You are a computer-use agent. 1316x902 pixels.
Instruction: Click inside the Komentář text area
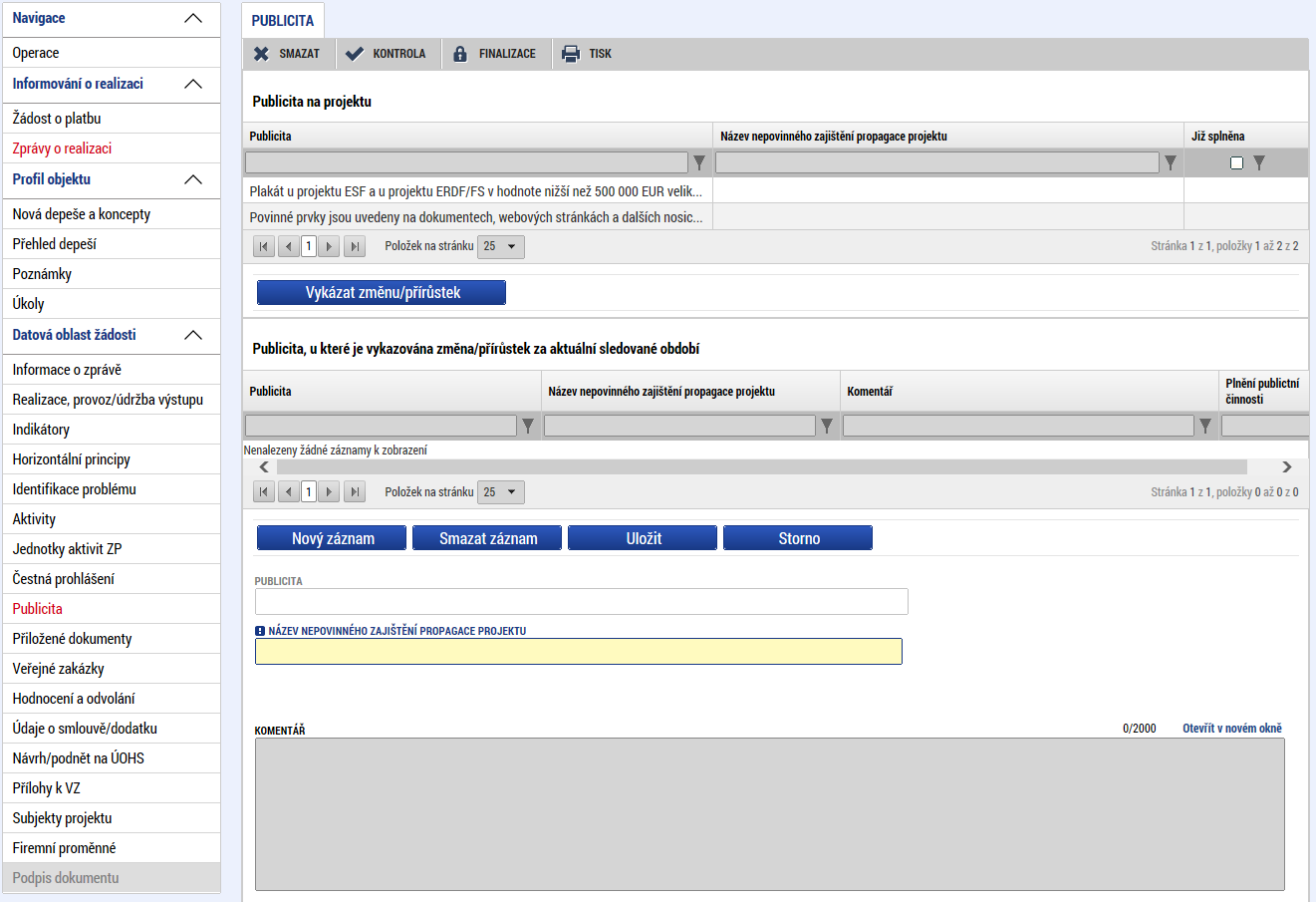770,814
